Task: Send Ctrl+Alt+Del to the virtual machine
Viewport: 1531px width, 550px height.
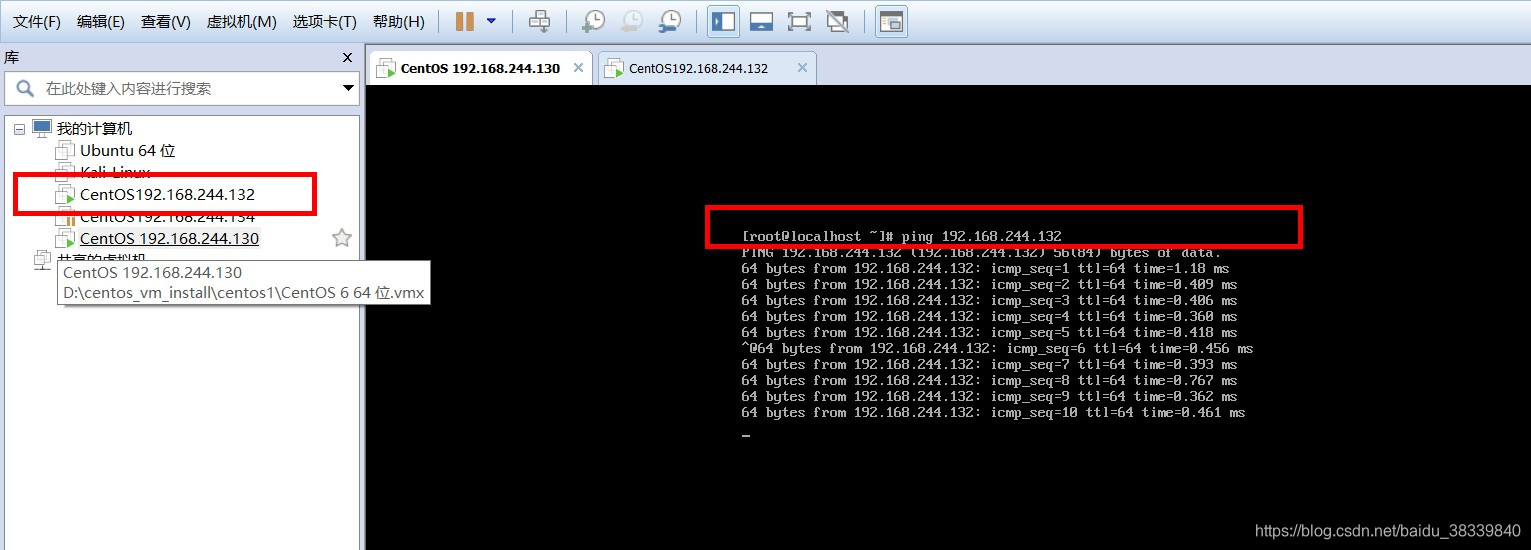Action: [539, 21]
